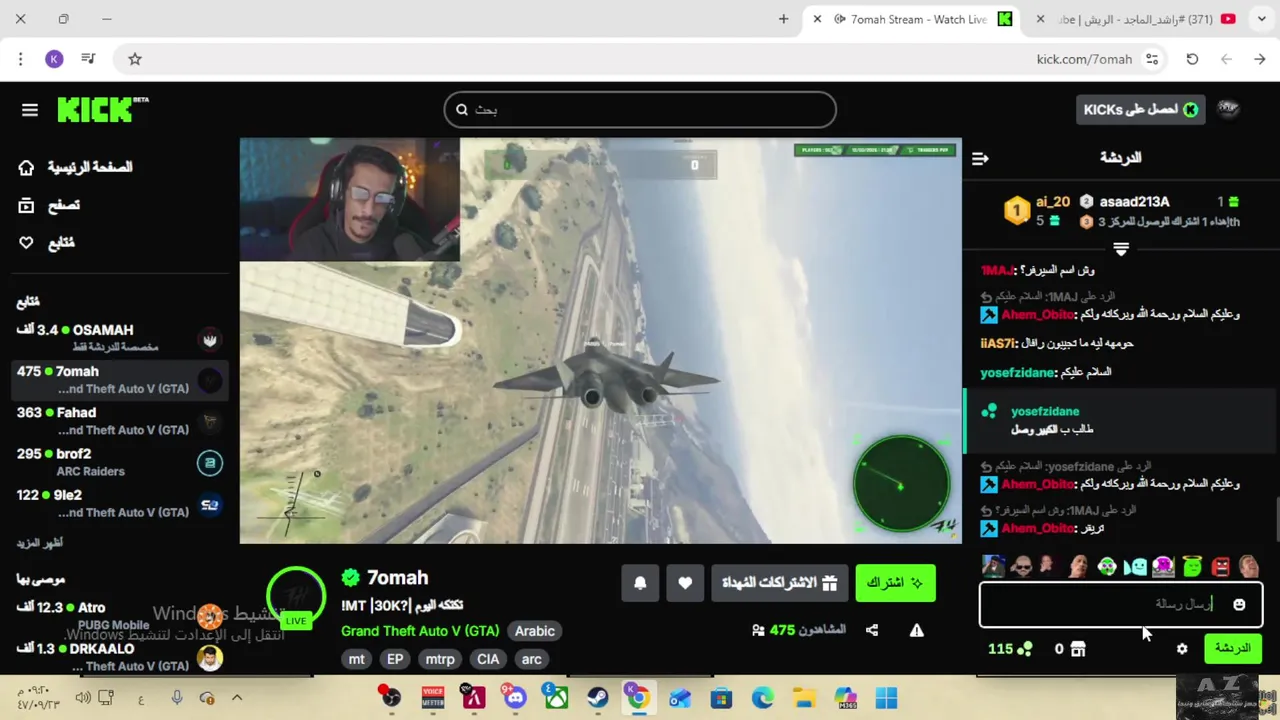Open OSAMAH channel in followed list
The image size is (1280, 720).
118,338
